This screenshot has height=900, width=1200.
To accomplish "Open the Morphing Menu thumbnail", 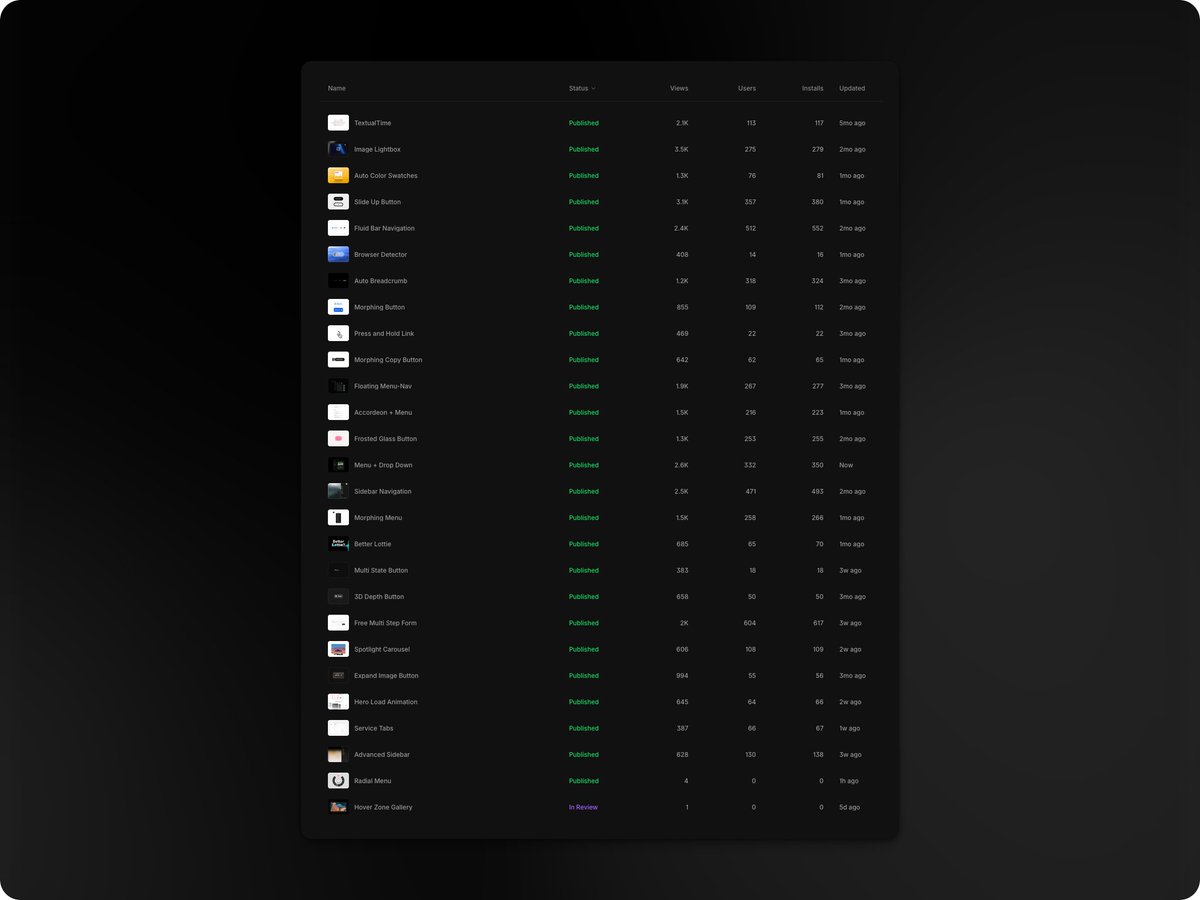I will [x=338, y=518].
